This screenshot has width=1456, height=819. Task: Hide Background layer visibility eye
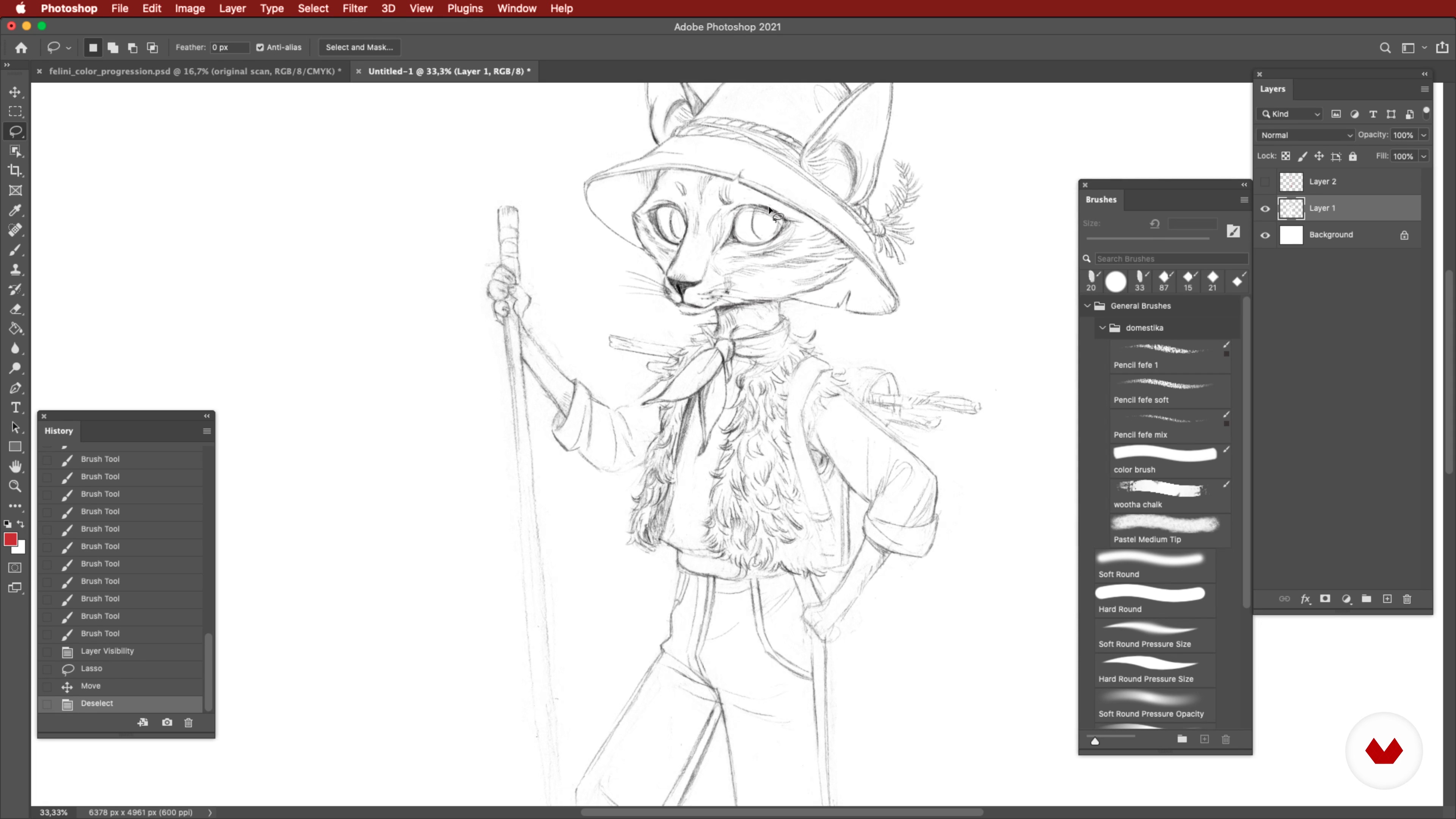[1265, 235]
